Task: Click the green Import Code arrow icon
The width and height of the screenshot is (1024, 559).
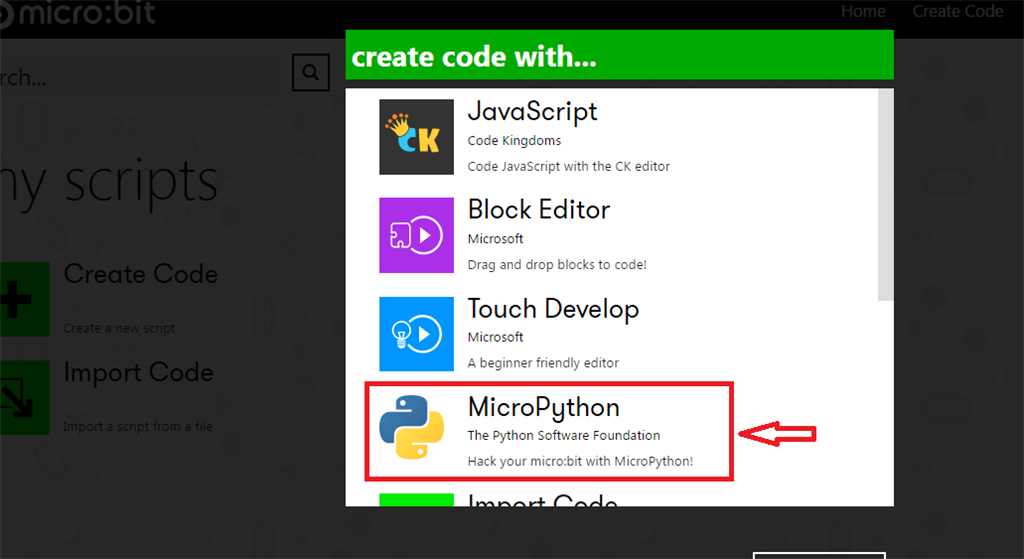Action: pos(25,397)
